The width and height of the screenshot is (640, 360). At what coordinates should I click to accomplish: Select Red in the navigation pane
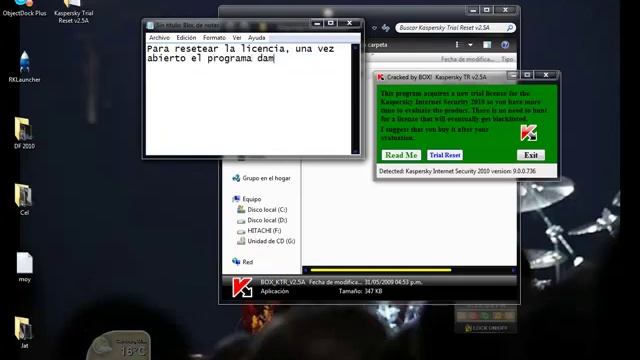click(x=242, y=262)
